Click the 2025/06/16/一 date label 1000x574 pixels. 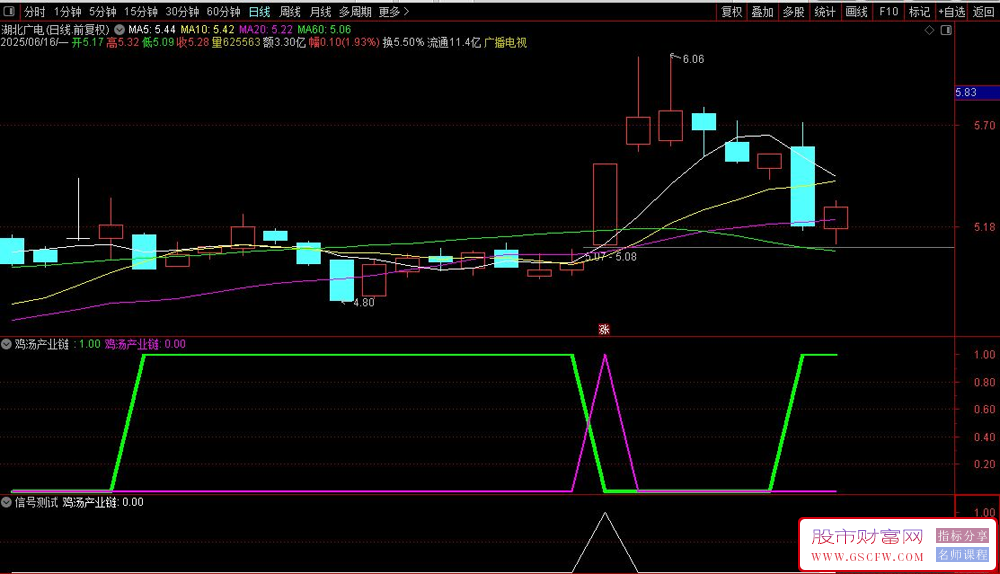tap(34, 43)
